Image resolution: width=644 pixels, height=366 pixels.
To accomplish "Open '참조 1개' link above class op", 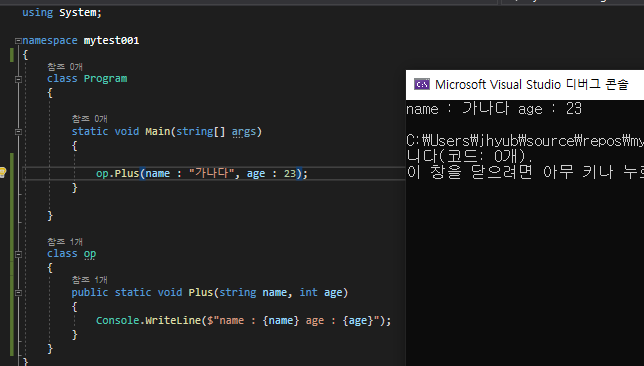I will pyautogui.click(x=65, y=242).
